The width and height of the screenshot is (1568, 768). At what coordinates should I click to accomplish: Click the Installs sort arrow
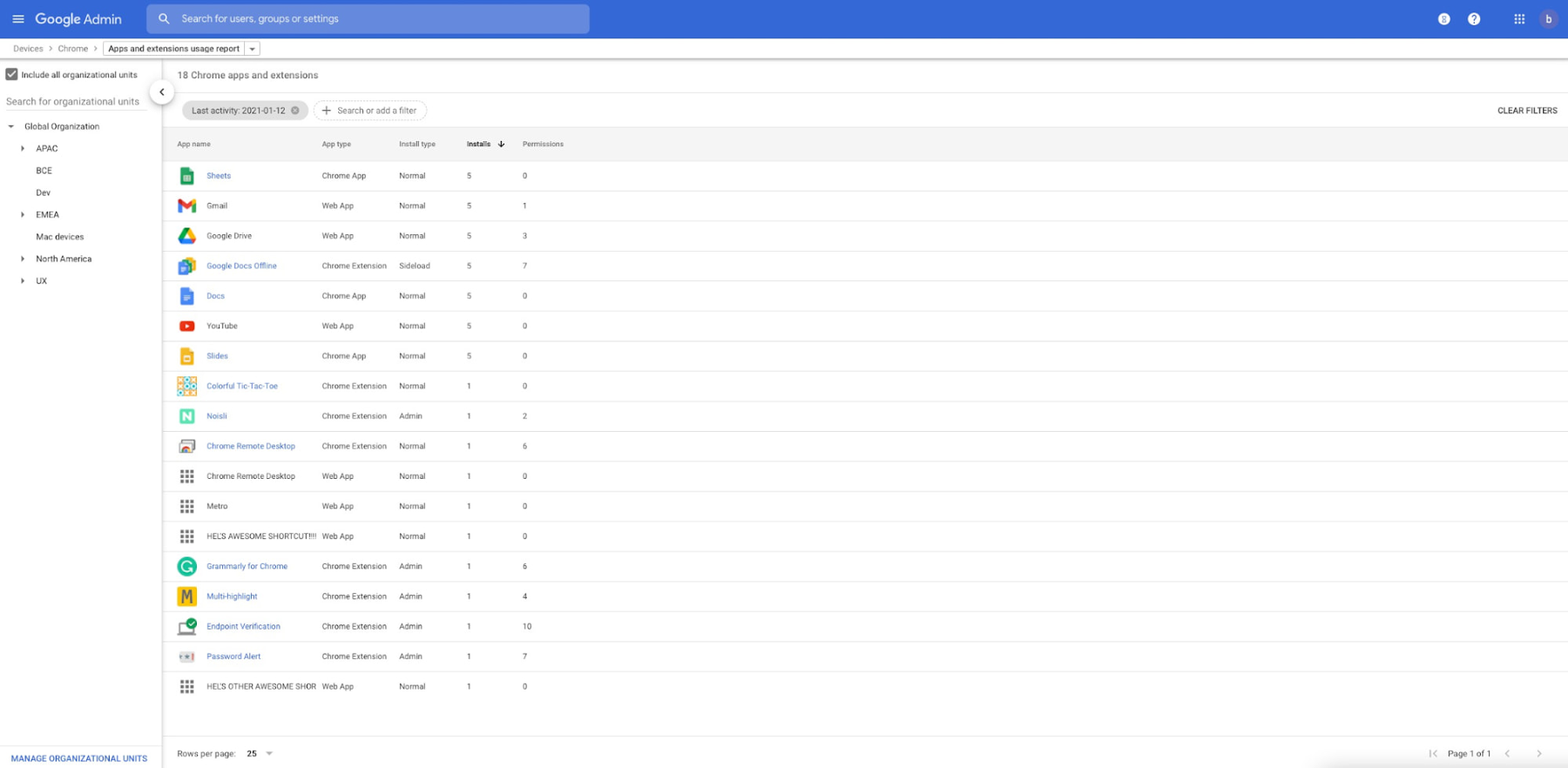pos(501,145)
